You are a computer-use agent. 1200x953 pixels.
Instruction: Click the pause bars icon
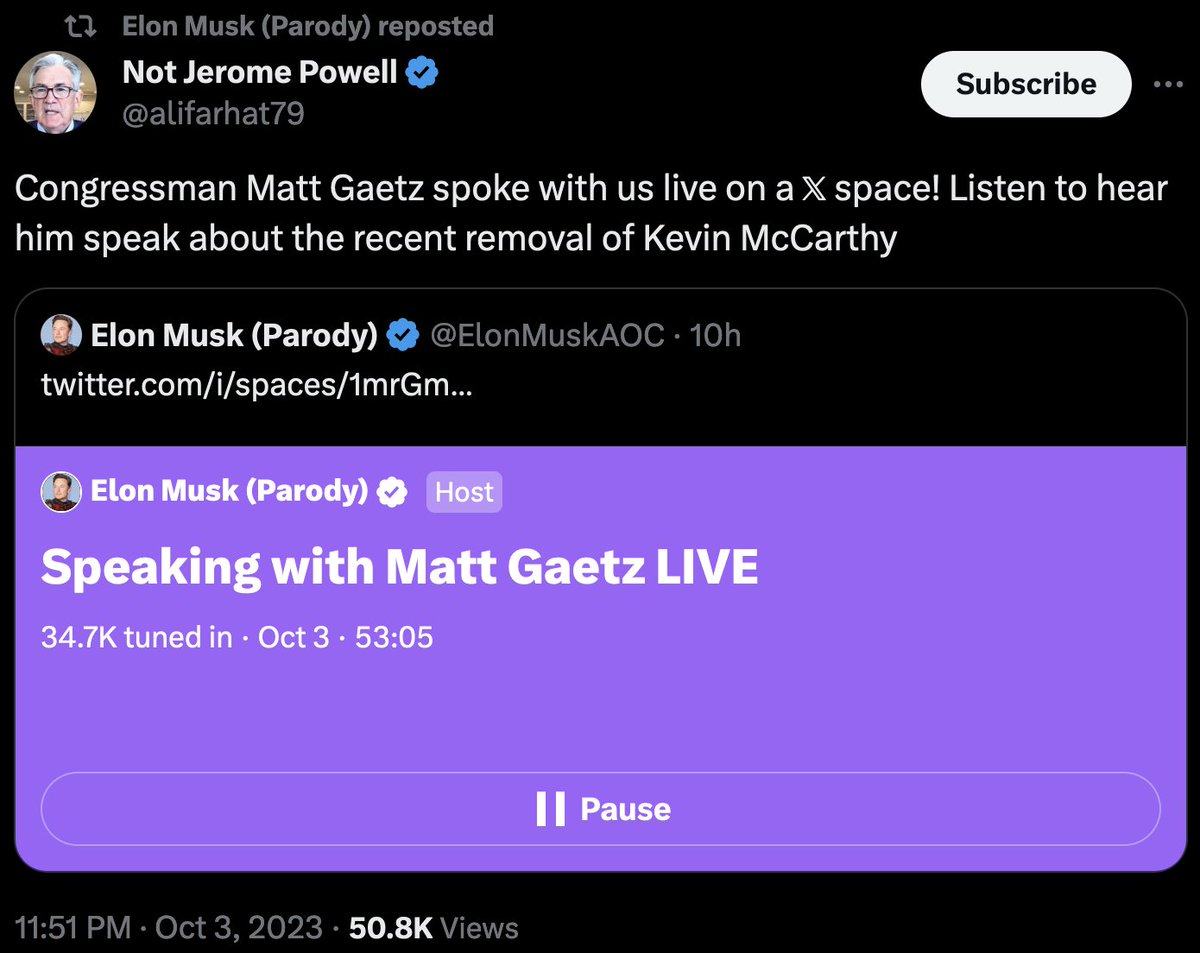pos(550,809)
